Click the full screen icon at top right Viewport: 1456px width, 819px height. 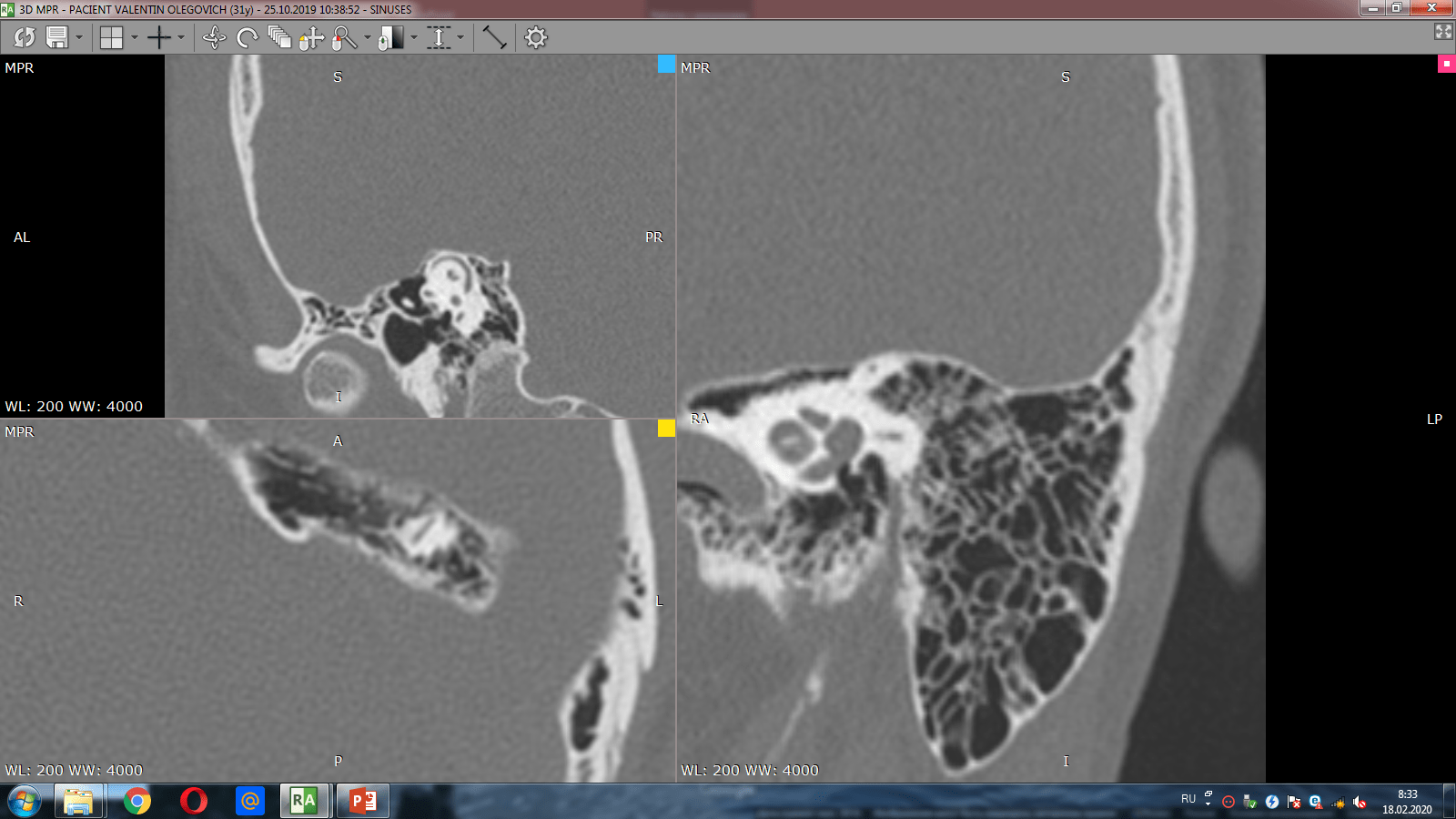click(1443, 32)
